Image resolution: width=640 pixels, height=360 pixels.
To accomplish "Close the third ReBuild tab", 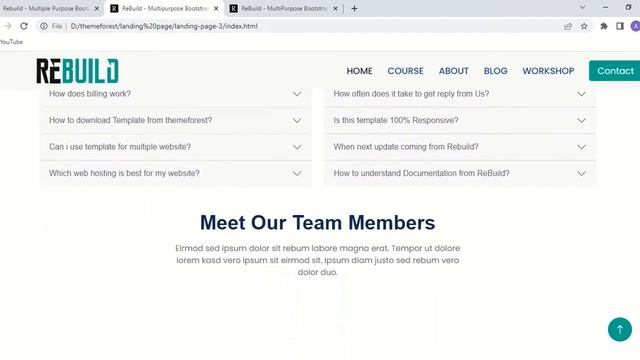I will click(x=335, y=9).
